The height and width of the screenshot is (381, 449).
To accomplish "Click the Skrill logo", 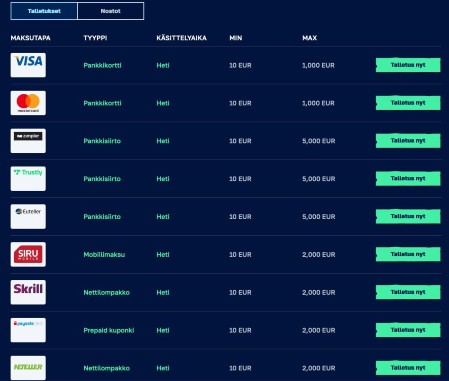I will pyautogui.click(x=28, y=292).
